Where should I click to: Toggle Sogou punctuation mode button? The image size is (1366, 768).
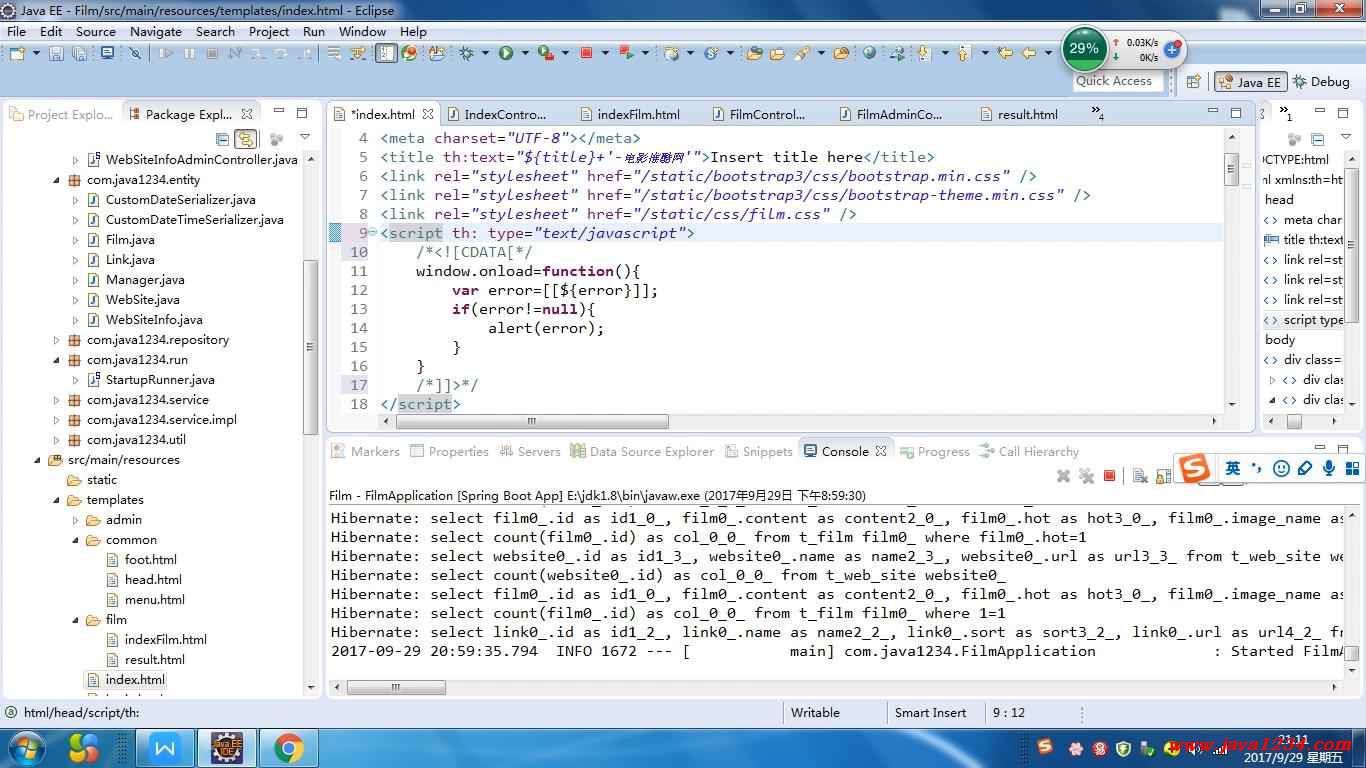1257,468
